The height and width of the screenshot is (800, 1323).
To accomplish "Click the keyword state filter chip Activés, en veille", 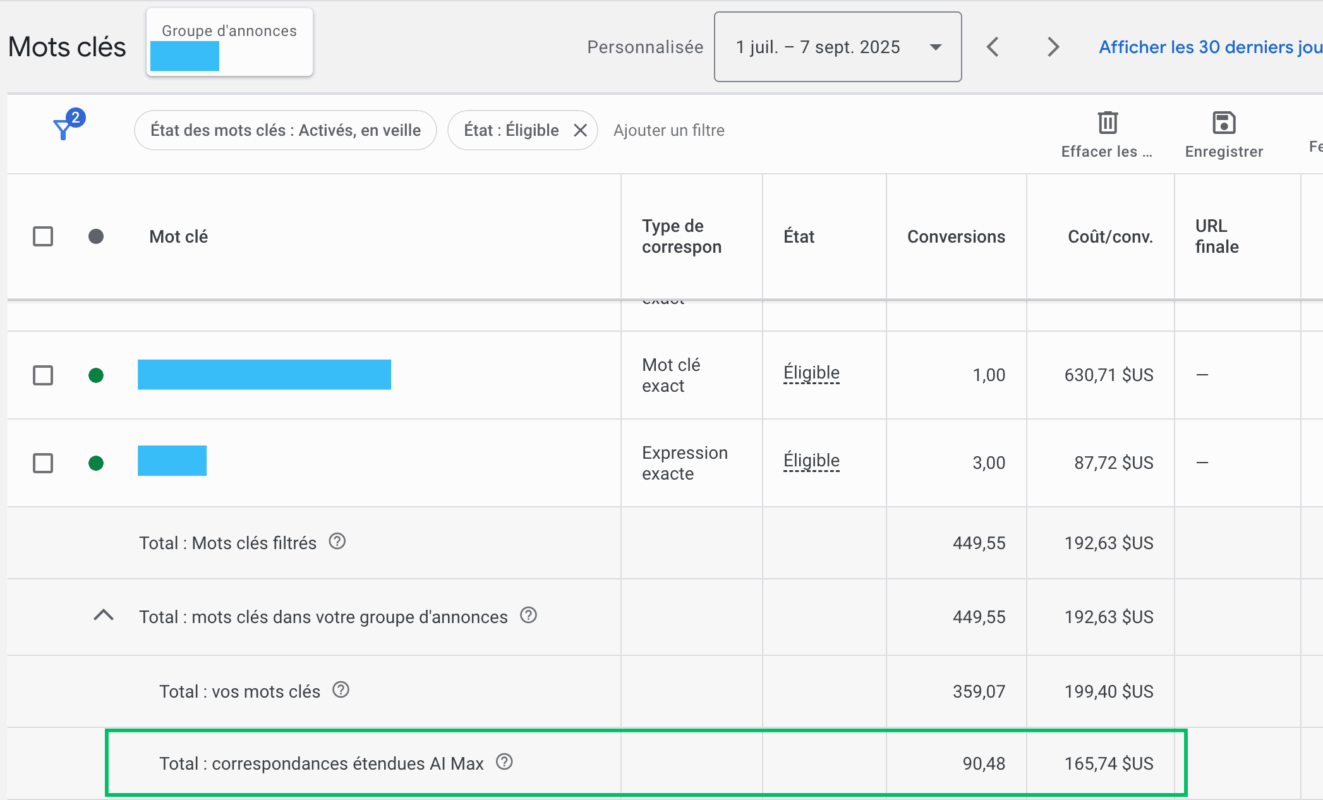I will (285, 130).
